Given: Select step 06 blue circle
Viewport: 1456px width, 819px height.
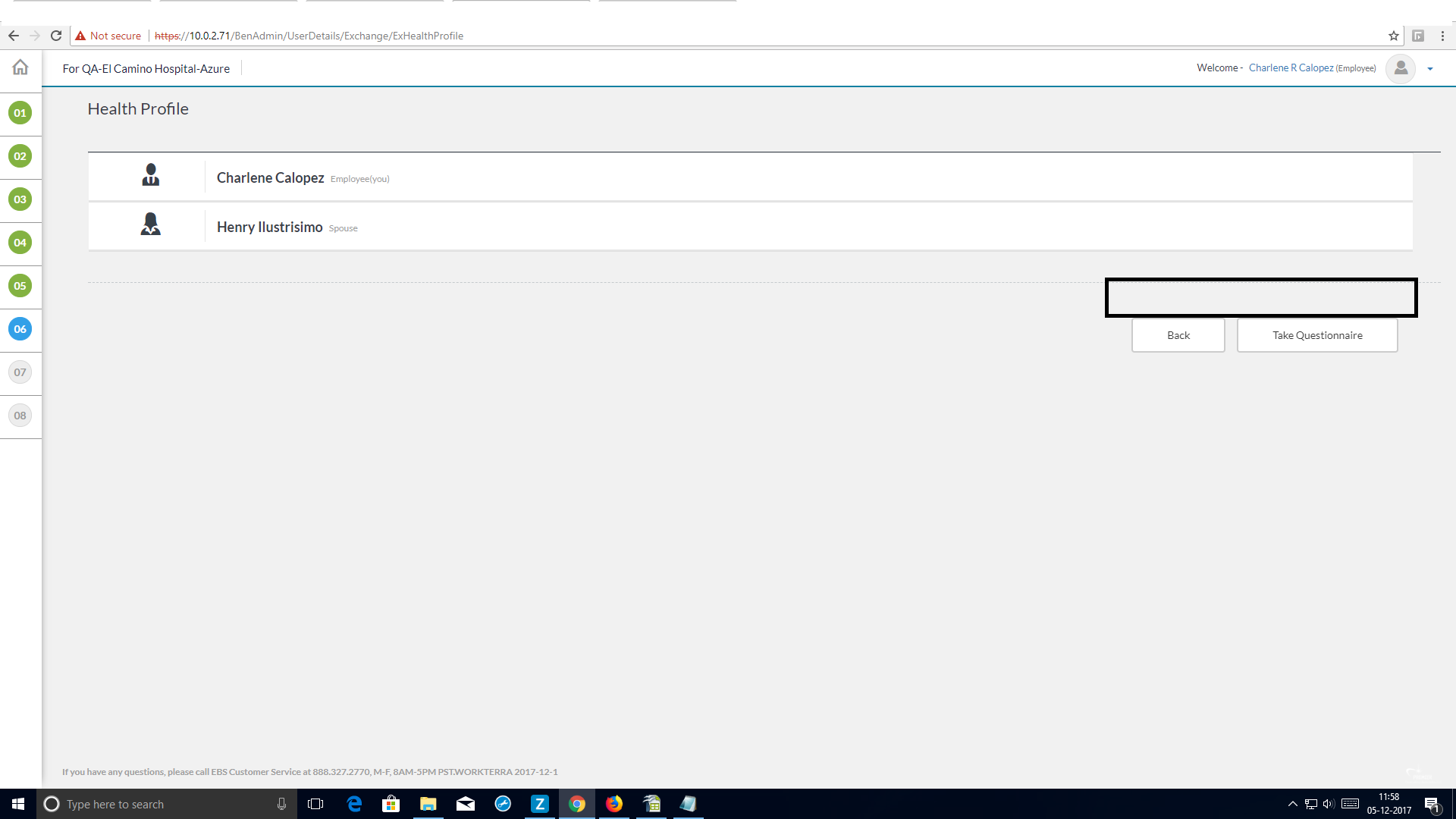Looking at the screenshot, I should point(20,329).
